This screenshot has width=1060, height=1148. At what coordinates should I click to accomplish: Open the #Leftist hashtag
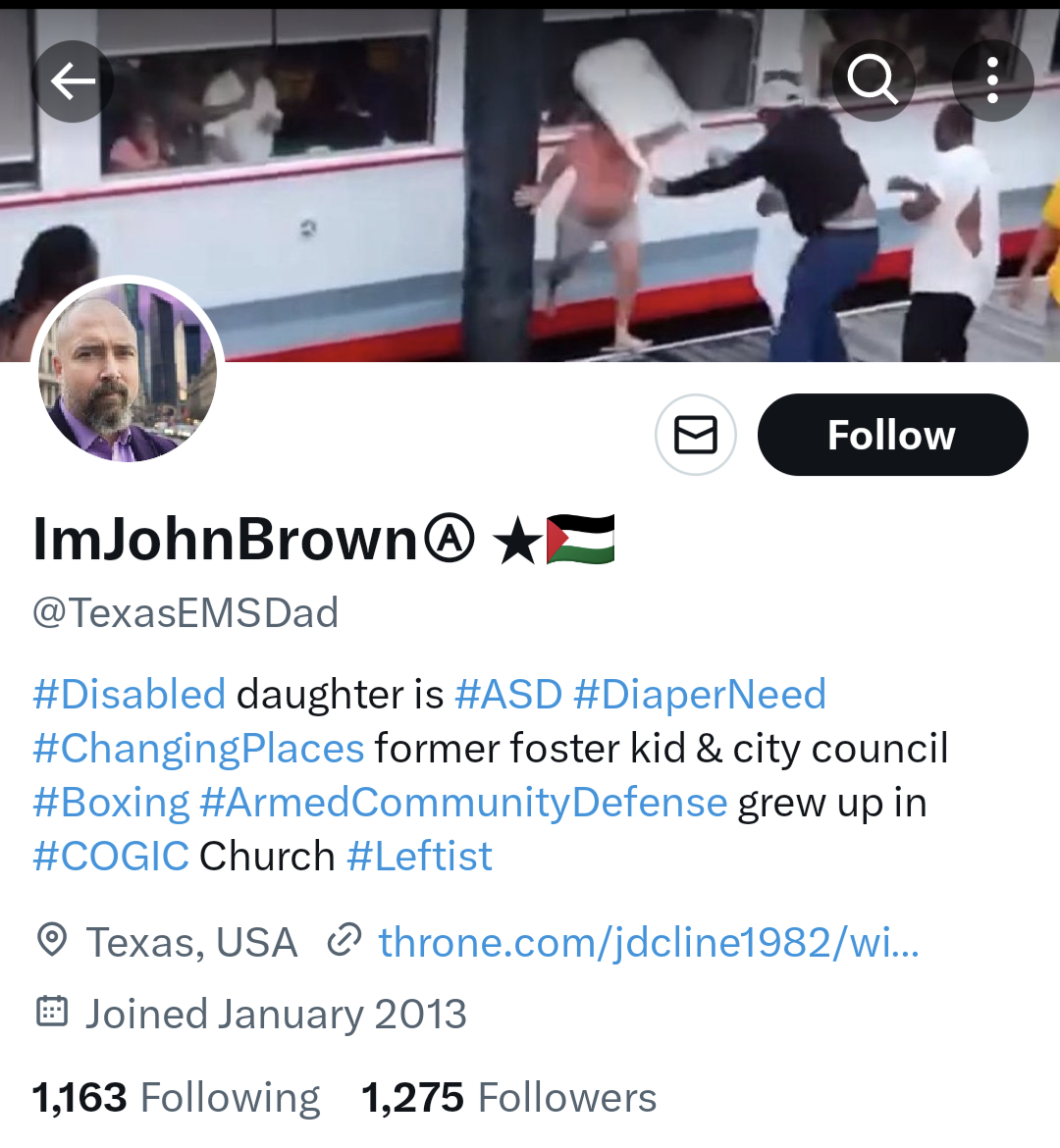(x=419, y=857)
